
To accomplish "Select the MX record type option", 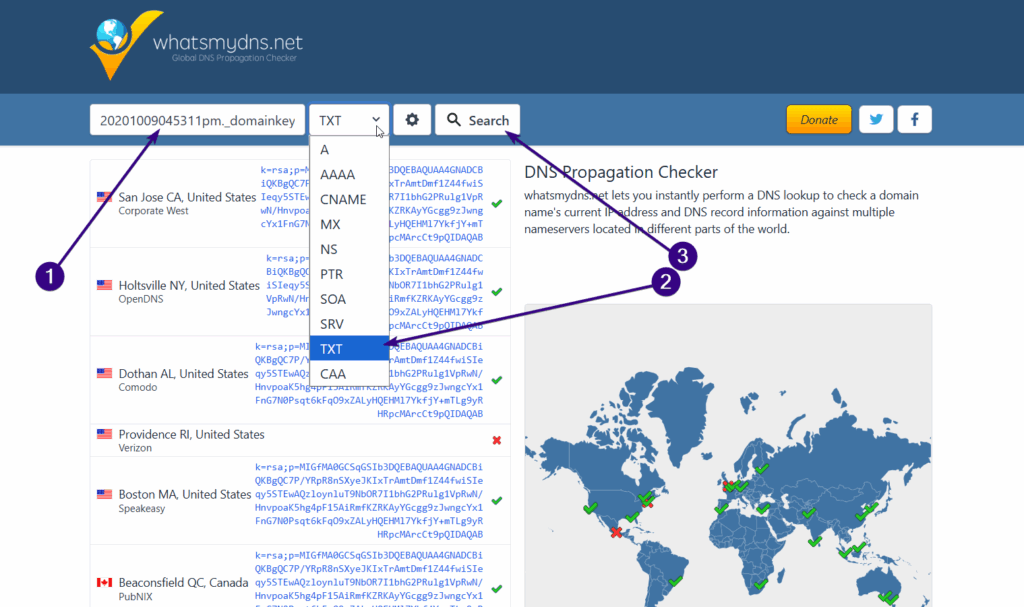I will 330,224.
